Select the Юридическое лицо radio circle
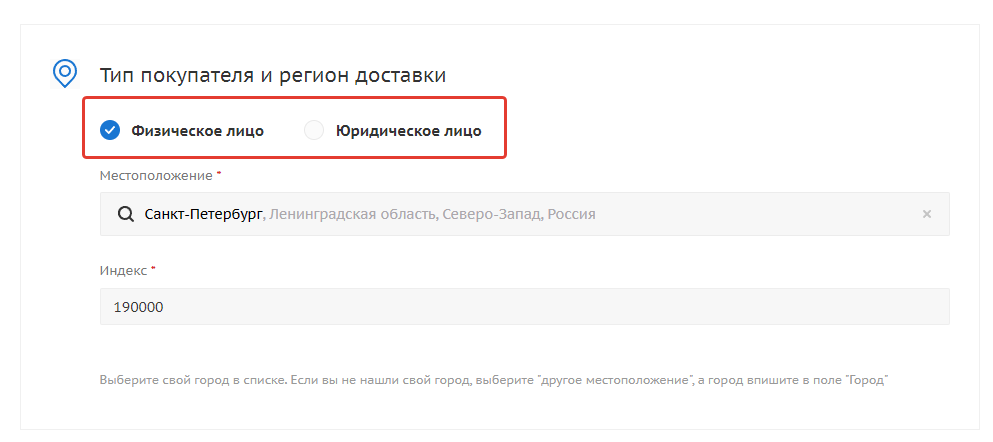Viewport: 993px width, 442px height. (314, 130)
